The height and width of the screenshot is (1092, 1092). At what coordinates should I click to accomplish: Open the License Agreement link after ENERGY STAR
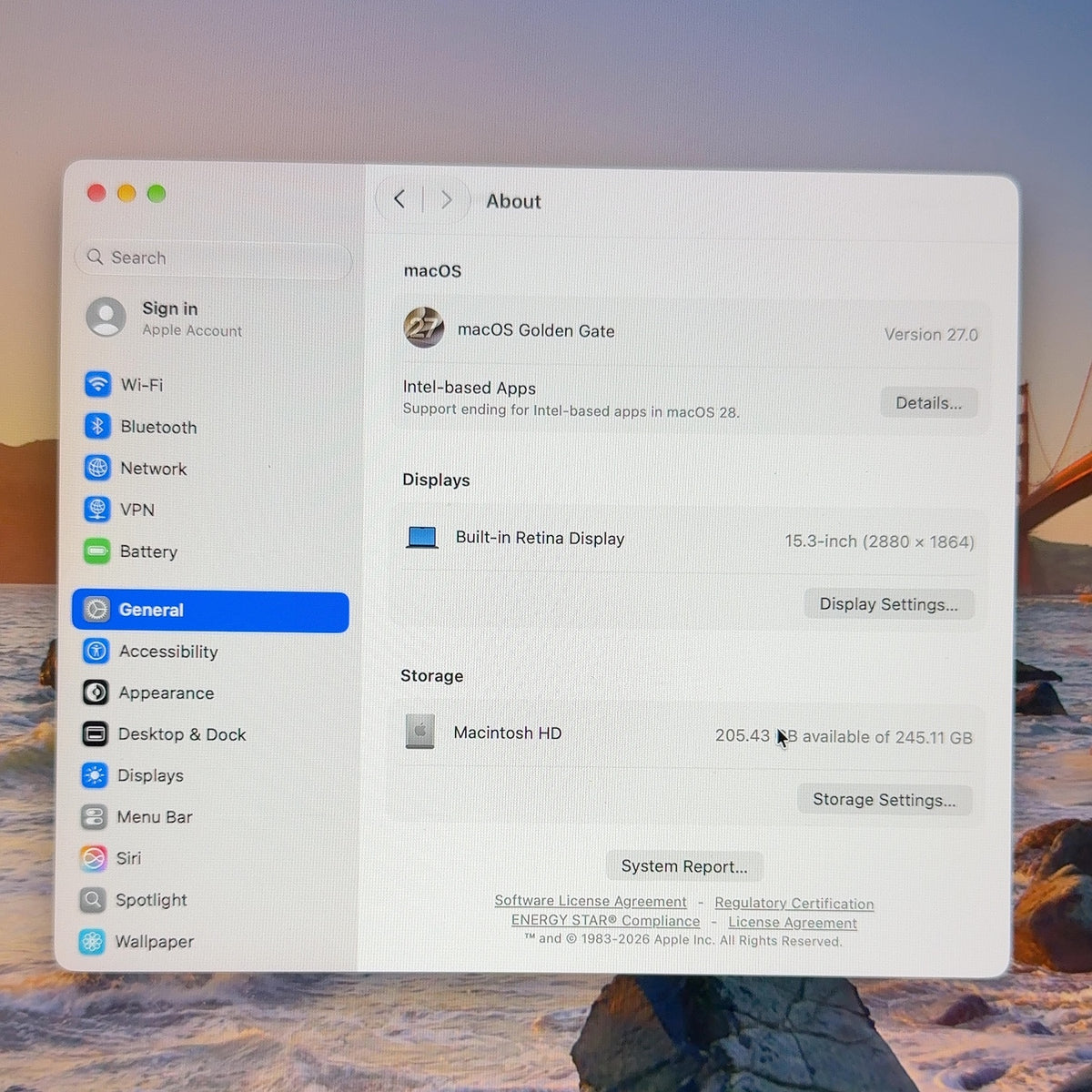click(792, 922)
